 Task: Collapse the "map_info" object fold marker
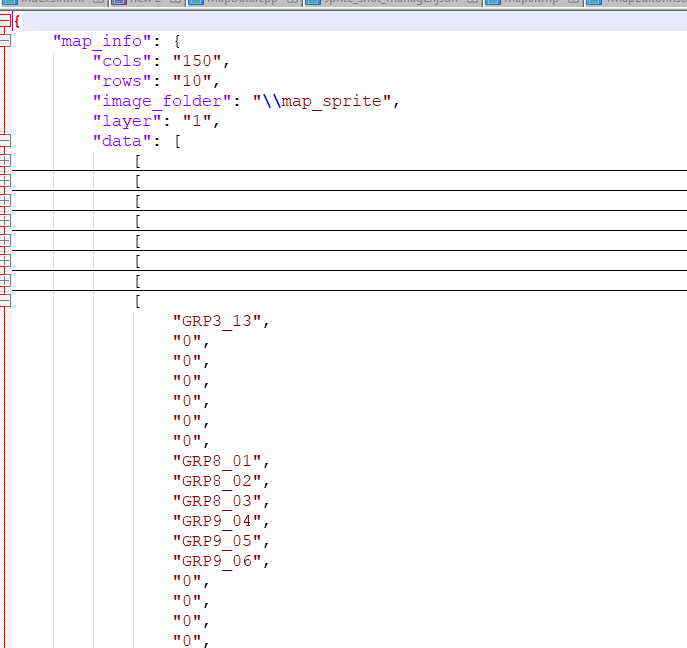pyautogui.click(x=5, y=41)
